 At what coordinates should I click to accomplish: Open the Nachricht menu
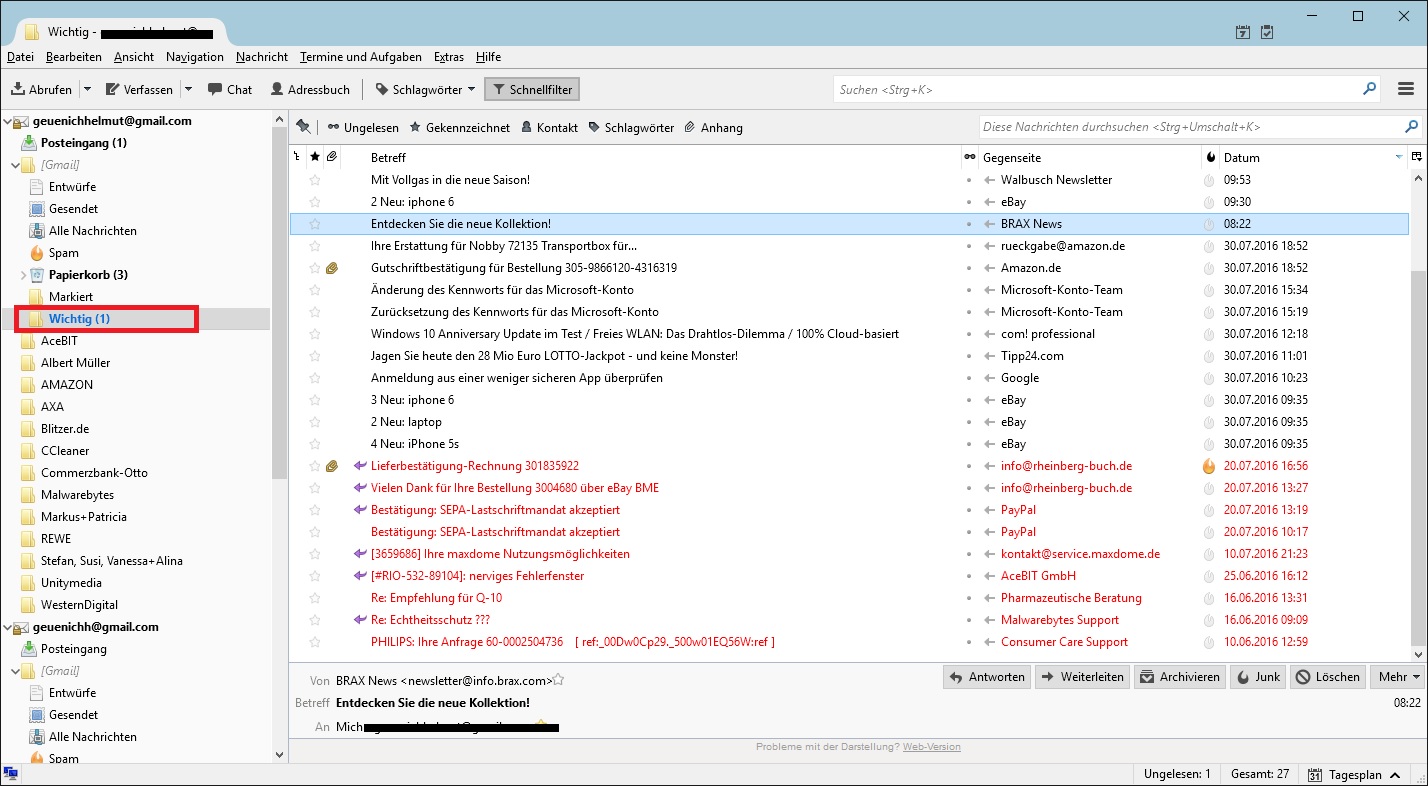point(261,57)
